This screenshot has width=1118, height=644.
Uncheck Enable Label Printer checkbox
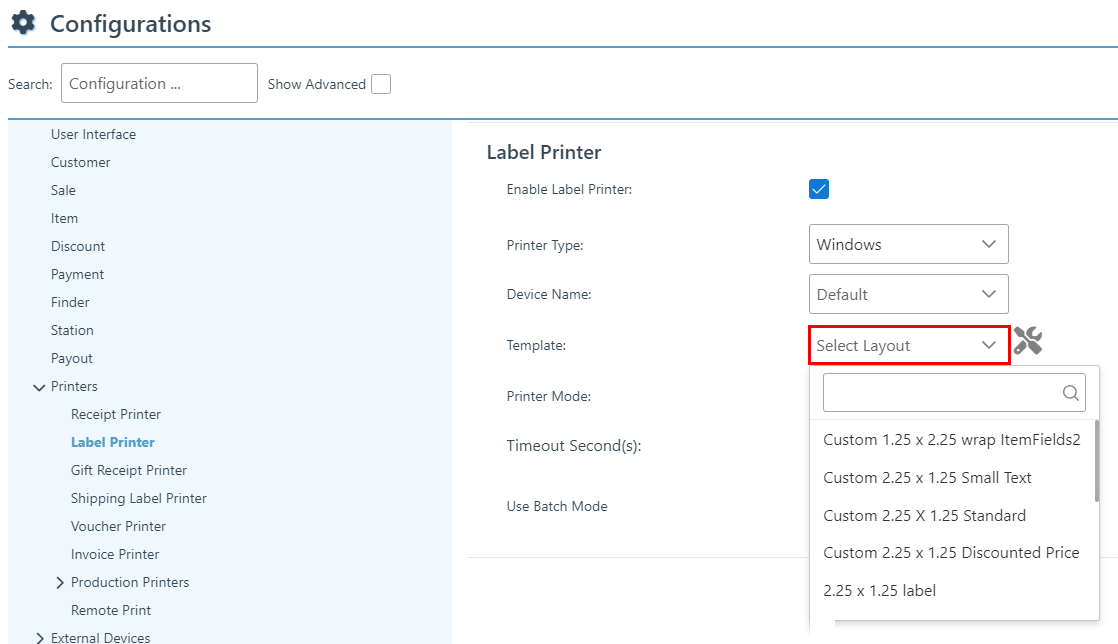click(819, 189)
